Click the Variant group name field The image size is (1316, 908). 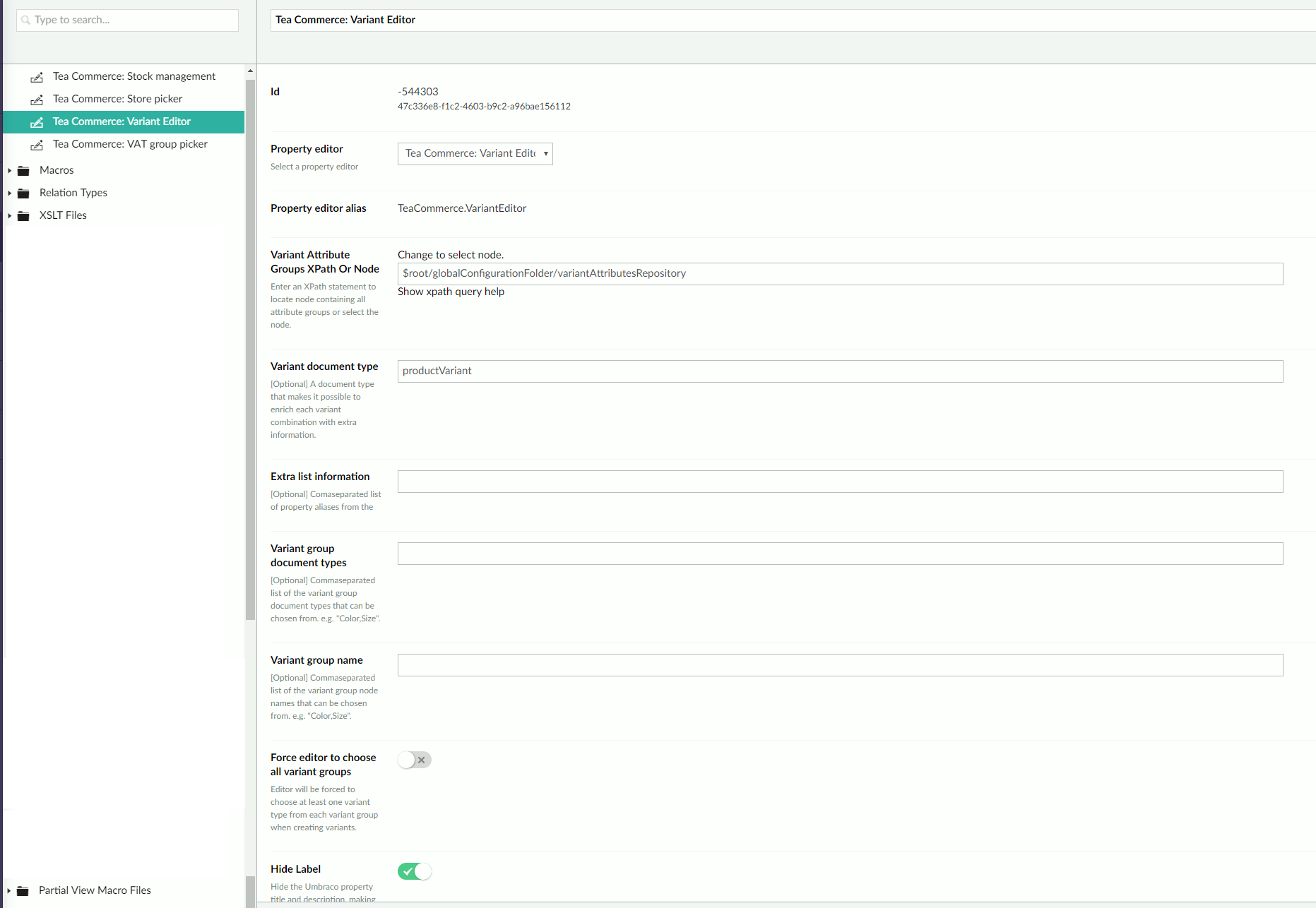coord(840,665)
